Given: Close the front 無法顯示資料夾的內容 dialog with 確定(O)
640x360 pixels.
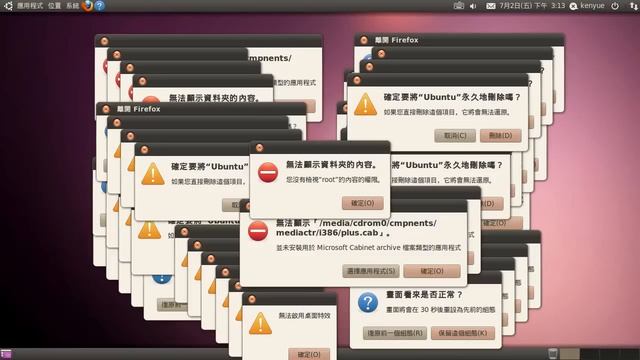Looking at the screenshot, I should pos(259,148).
